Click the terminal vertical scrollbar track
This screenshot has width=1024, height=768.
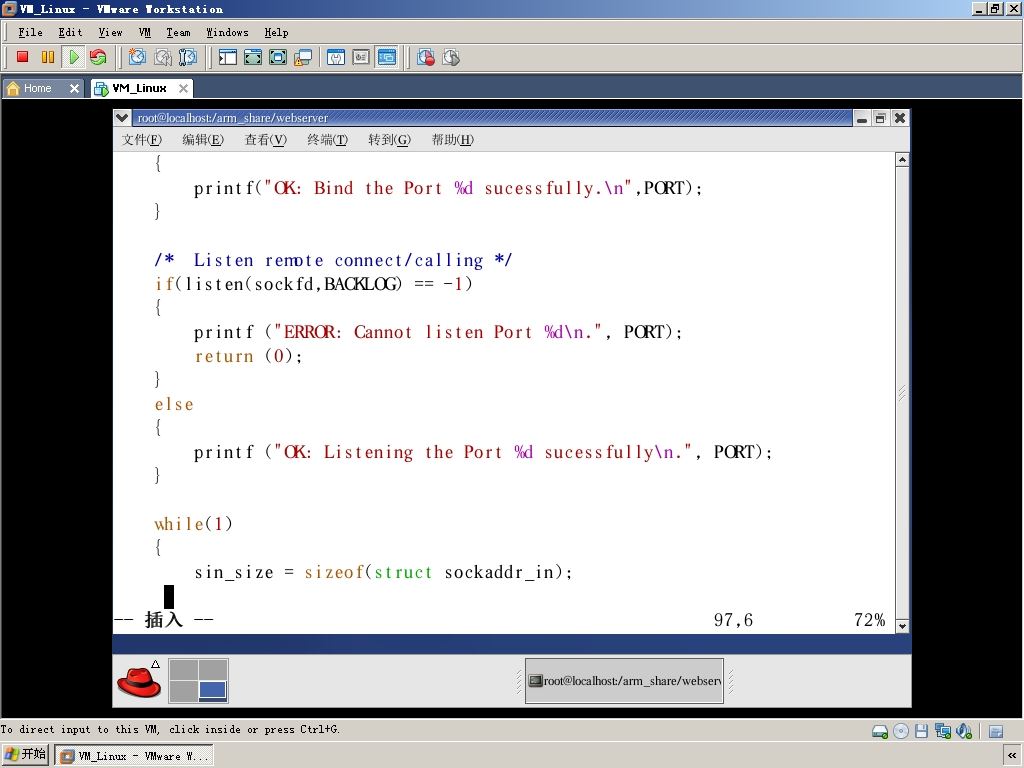tap(902, 392)
